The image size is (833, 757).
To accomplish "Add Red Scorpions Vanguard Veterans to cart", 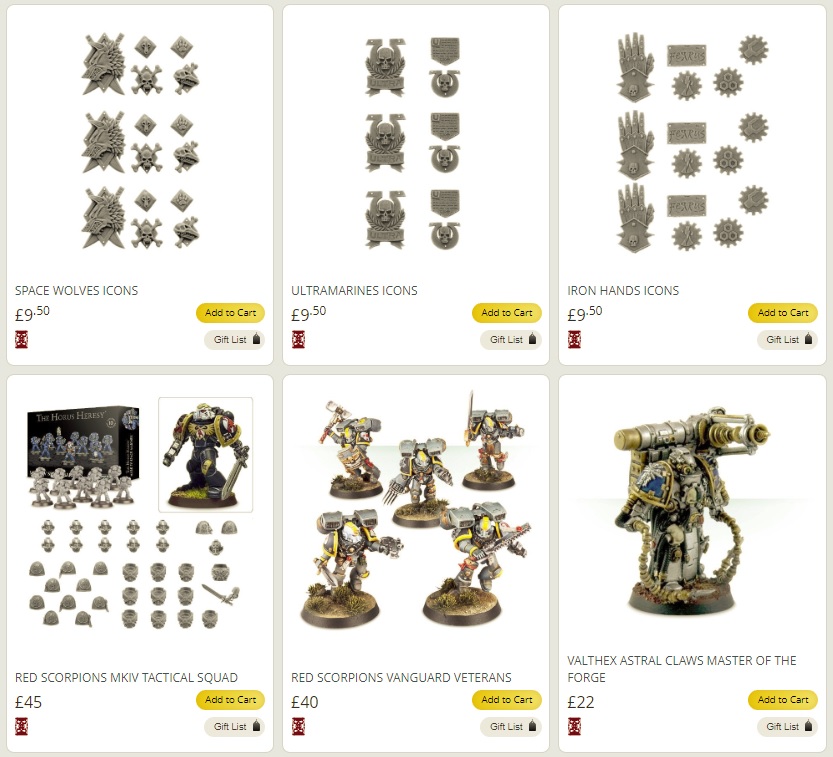I will tap(506, 700).
